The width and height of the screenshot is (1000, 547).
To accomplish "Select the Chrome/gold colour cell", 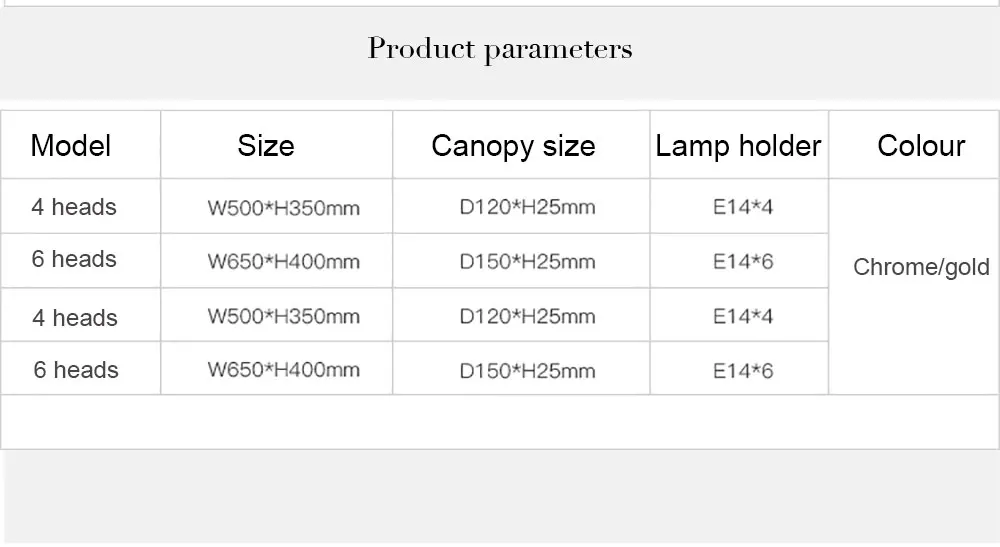I will pyautogui.click(x=922, y=267).
